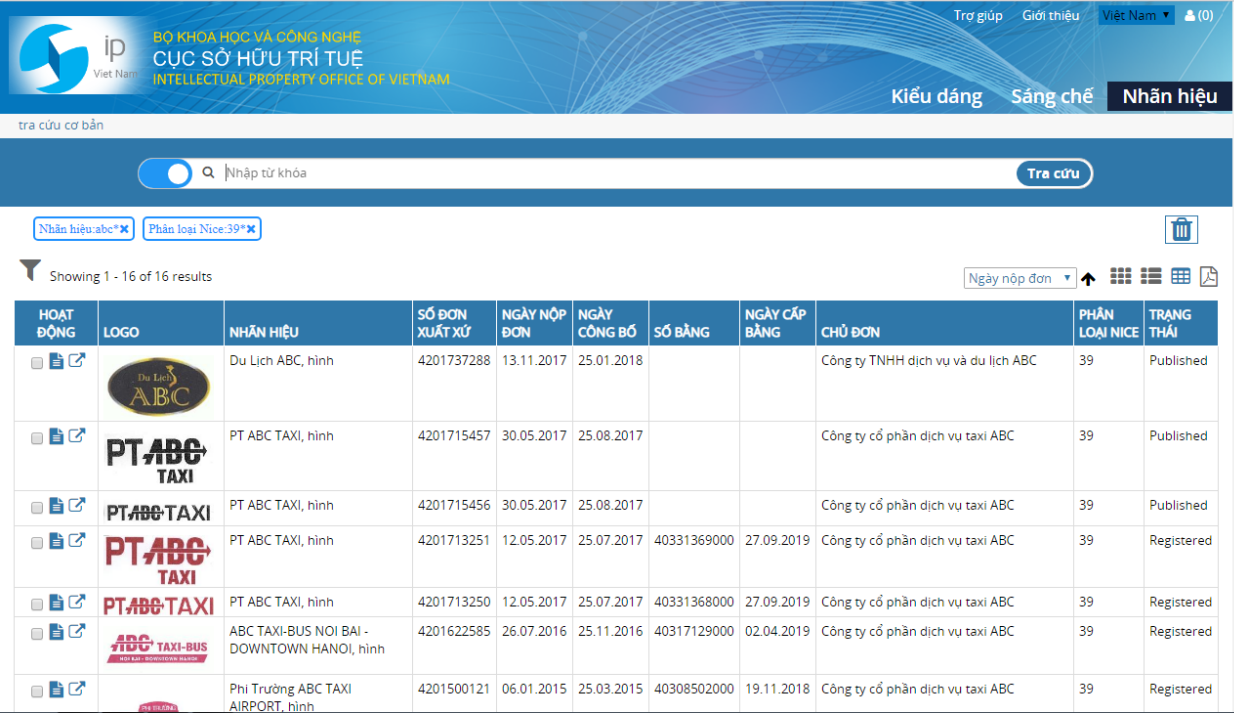Tick checkbox for application 4201715456
1234x713 pixels.
pos(37,507)
